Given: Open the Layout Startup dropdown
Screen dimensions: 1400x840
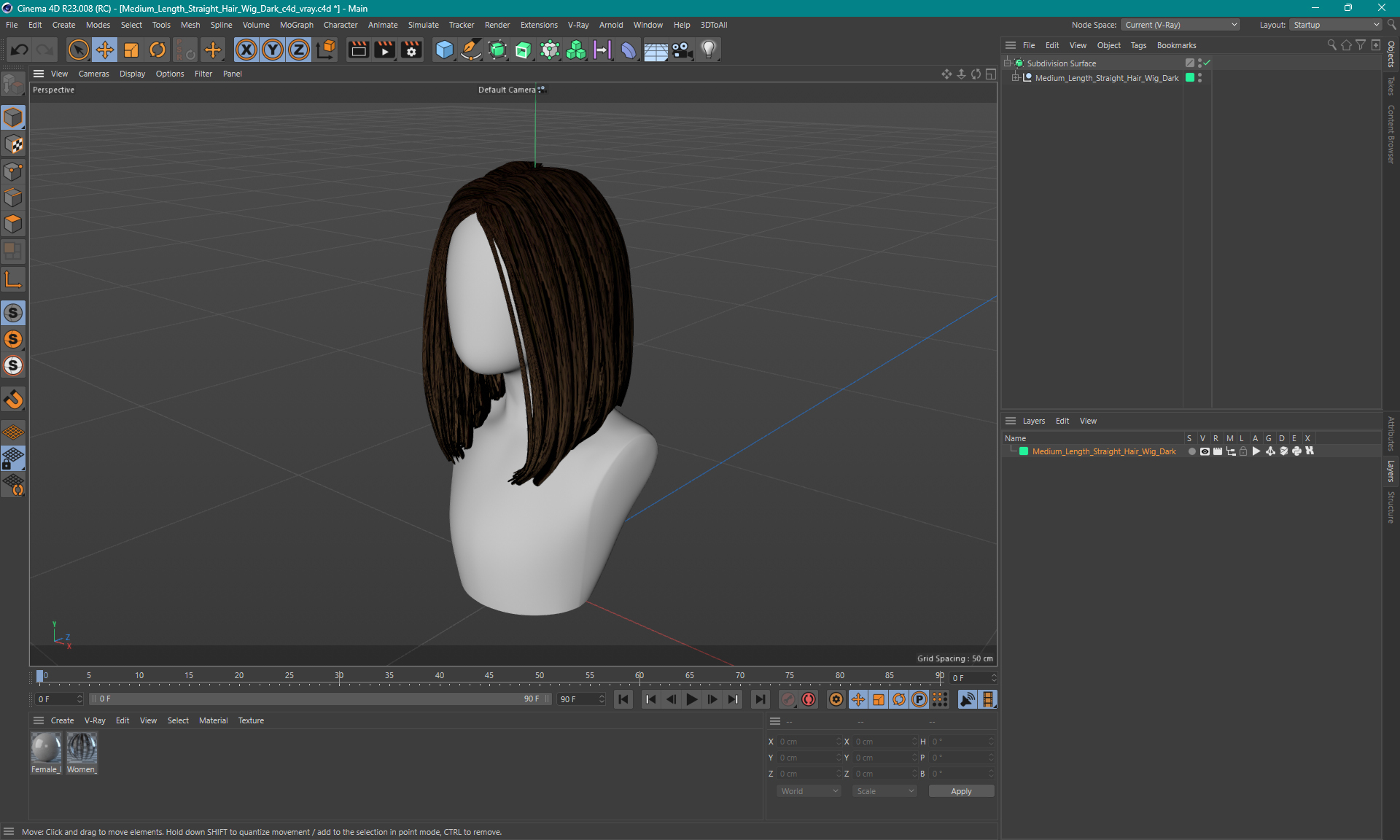Looking at the screenshot, I should 1336,25.
